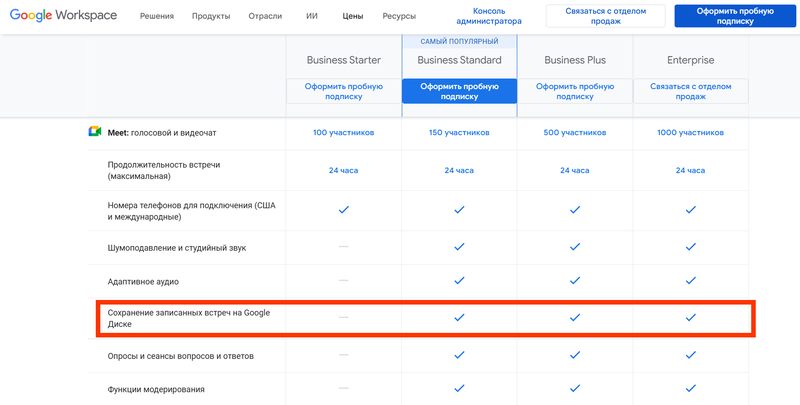Click Business Starter checkmark for phone numbers
This screenshot has height=405, width=800.
[344, 210]
